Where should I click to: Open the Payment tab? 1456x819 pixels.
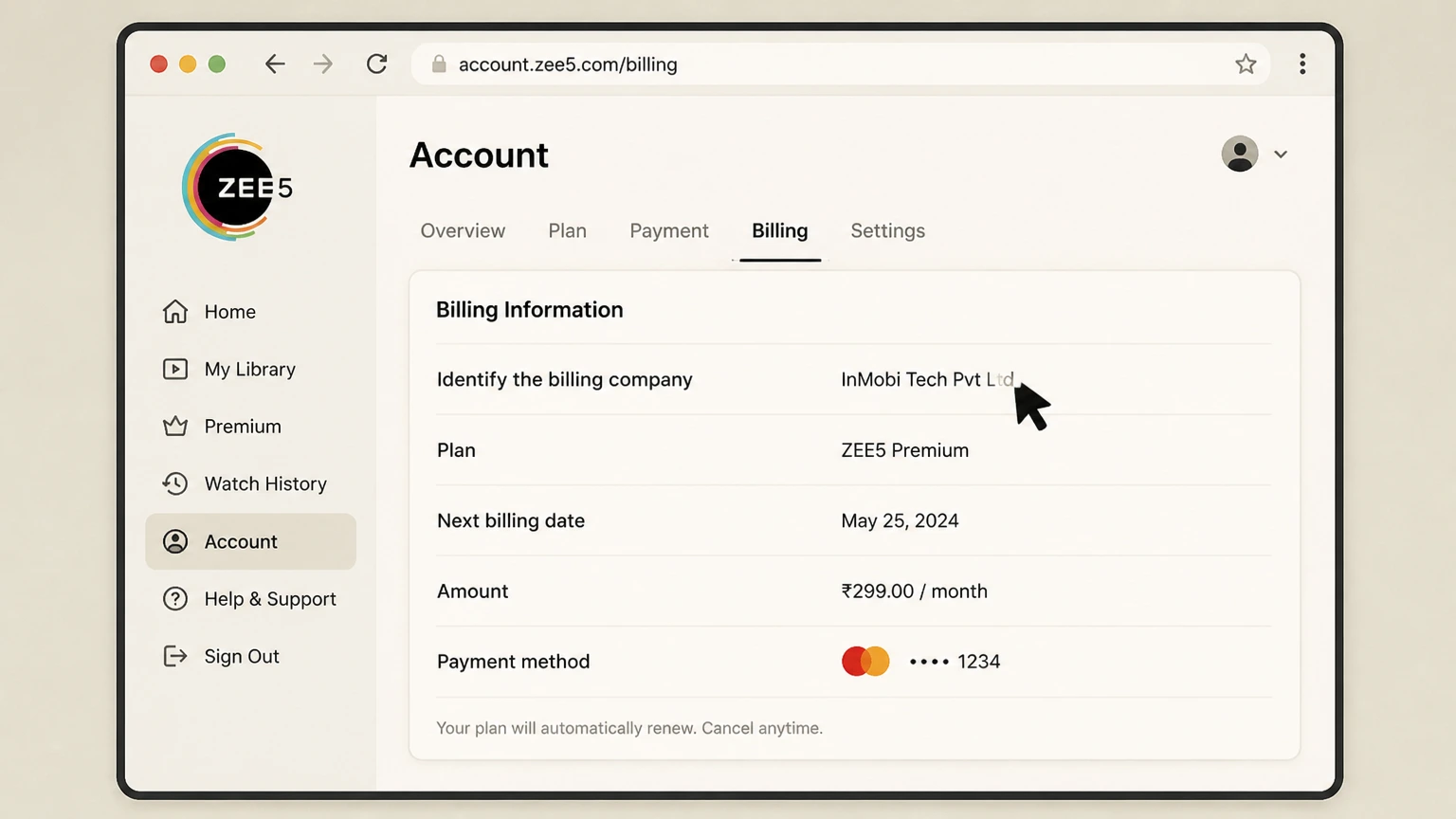point(669,230)
